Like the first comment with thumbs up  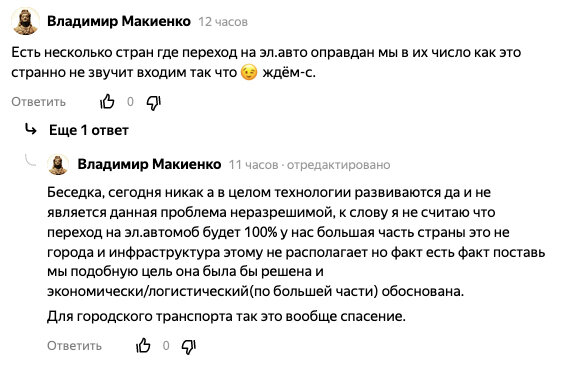pos(107,101)
